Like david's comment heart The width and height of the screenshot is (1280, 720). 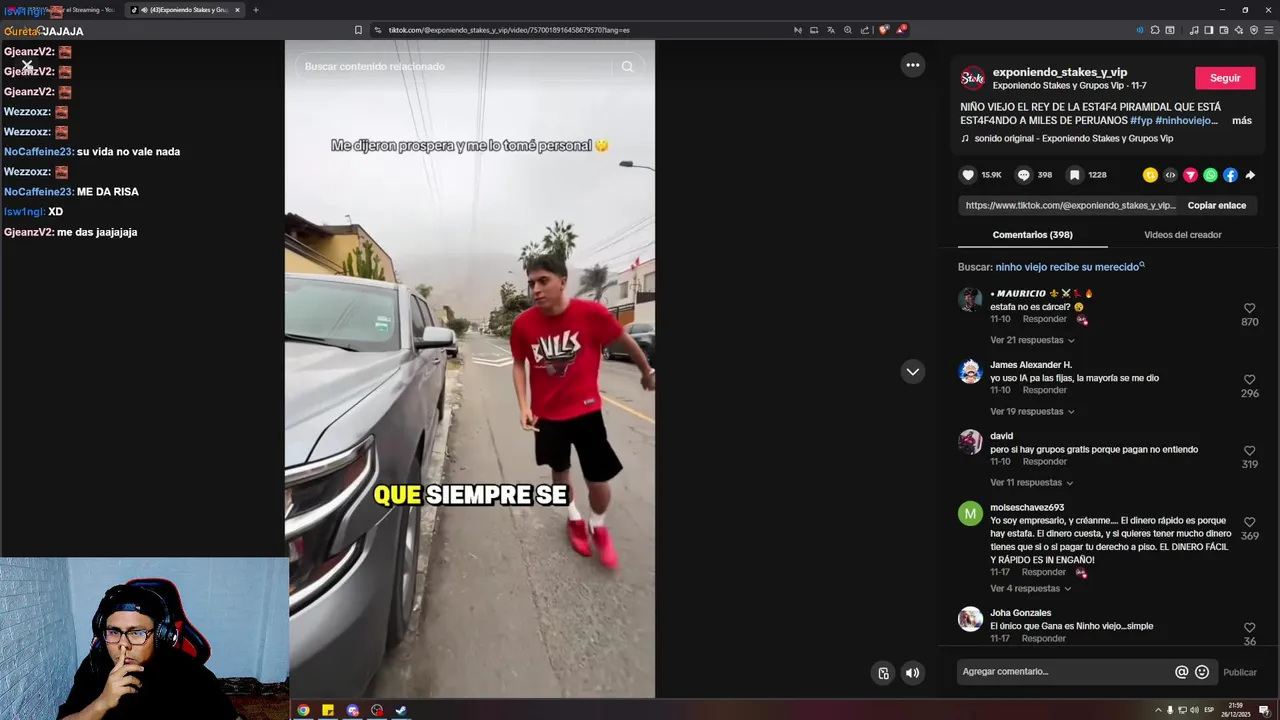pyautogui.click(x=1249, y=451)
